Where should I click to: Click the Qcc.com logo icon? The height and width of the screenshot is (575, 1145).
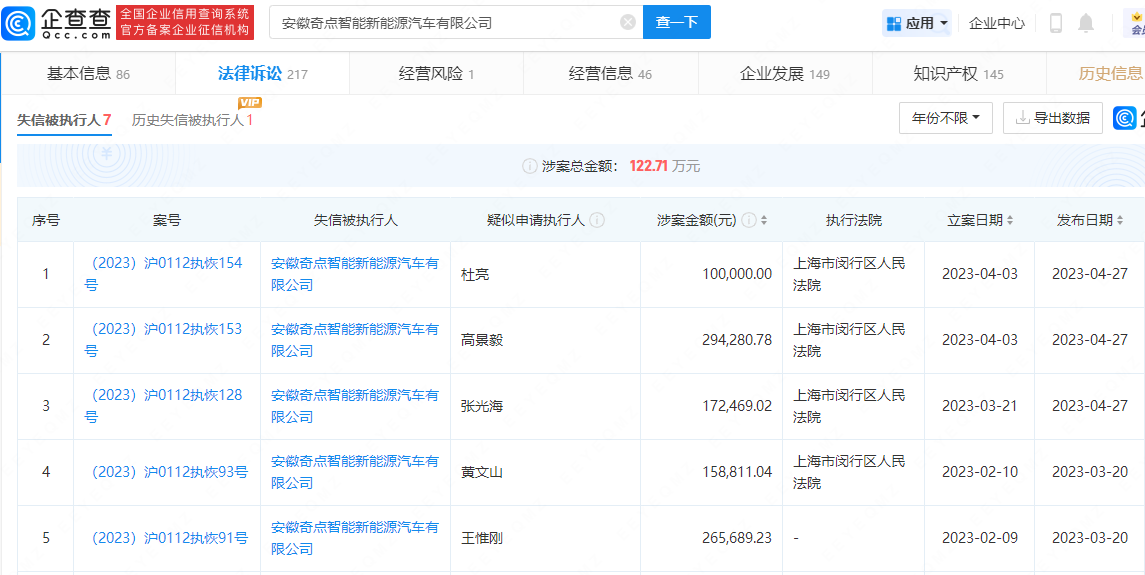coord(17,23)
